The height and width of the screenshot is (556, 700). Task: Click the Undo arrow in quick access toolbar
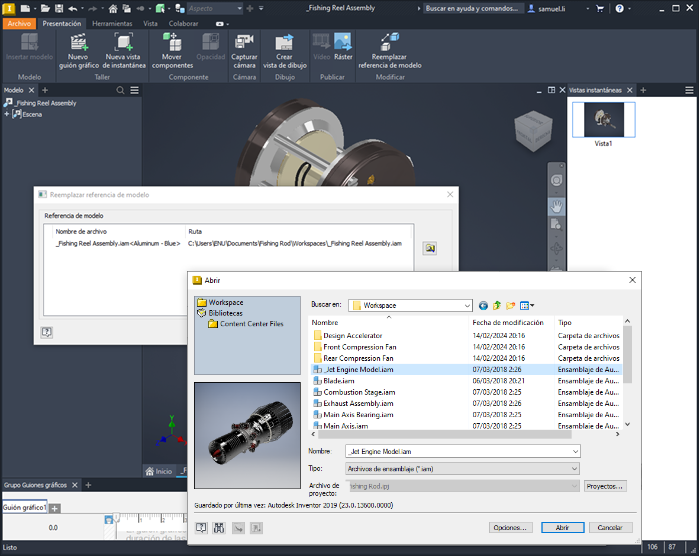click(73, 8)
